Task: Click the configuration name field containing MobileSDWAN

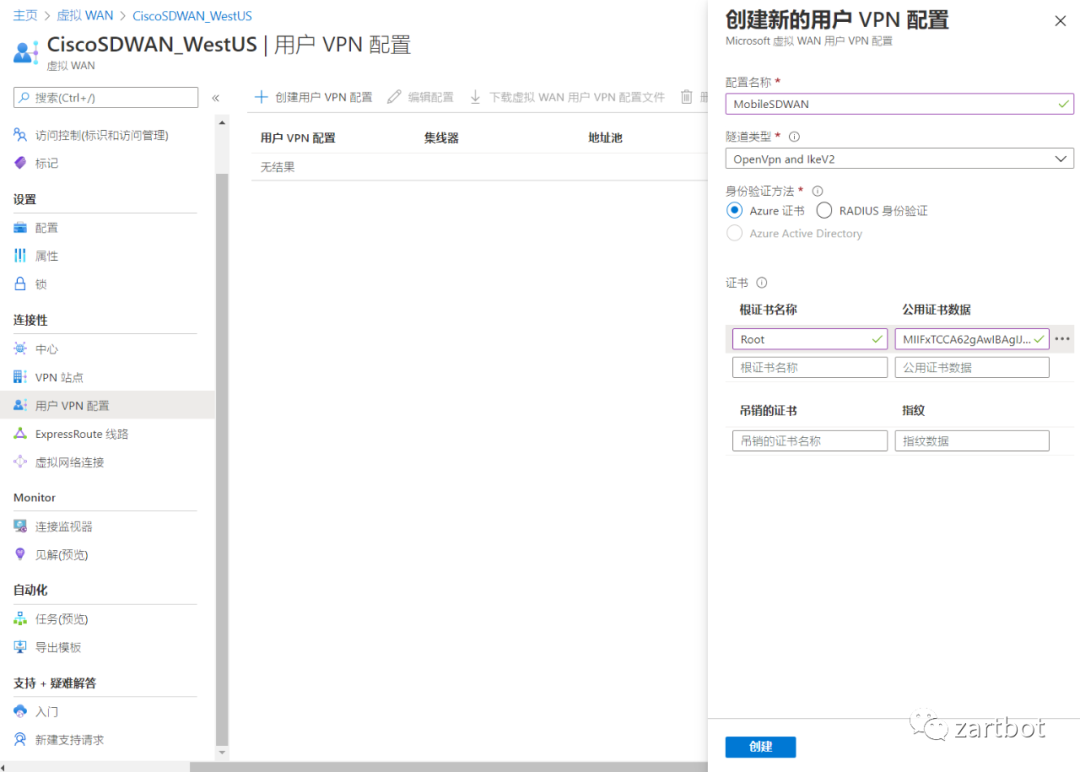Action: [900, 104]
